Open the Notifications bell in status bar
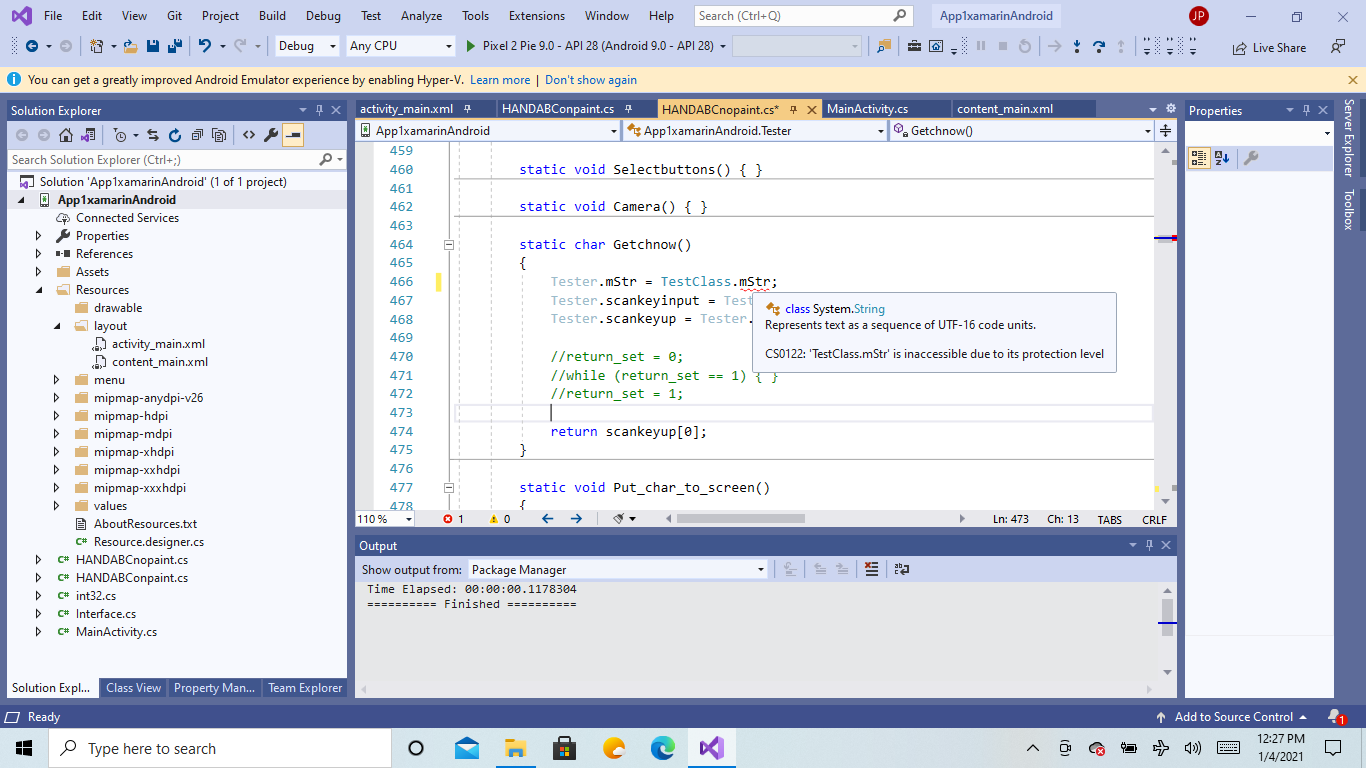The height and width of the screenshot is (768, 1366). (1336, 717)
